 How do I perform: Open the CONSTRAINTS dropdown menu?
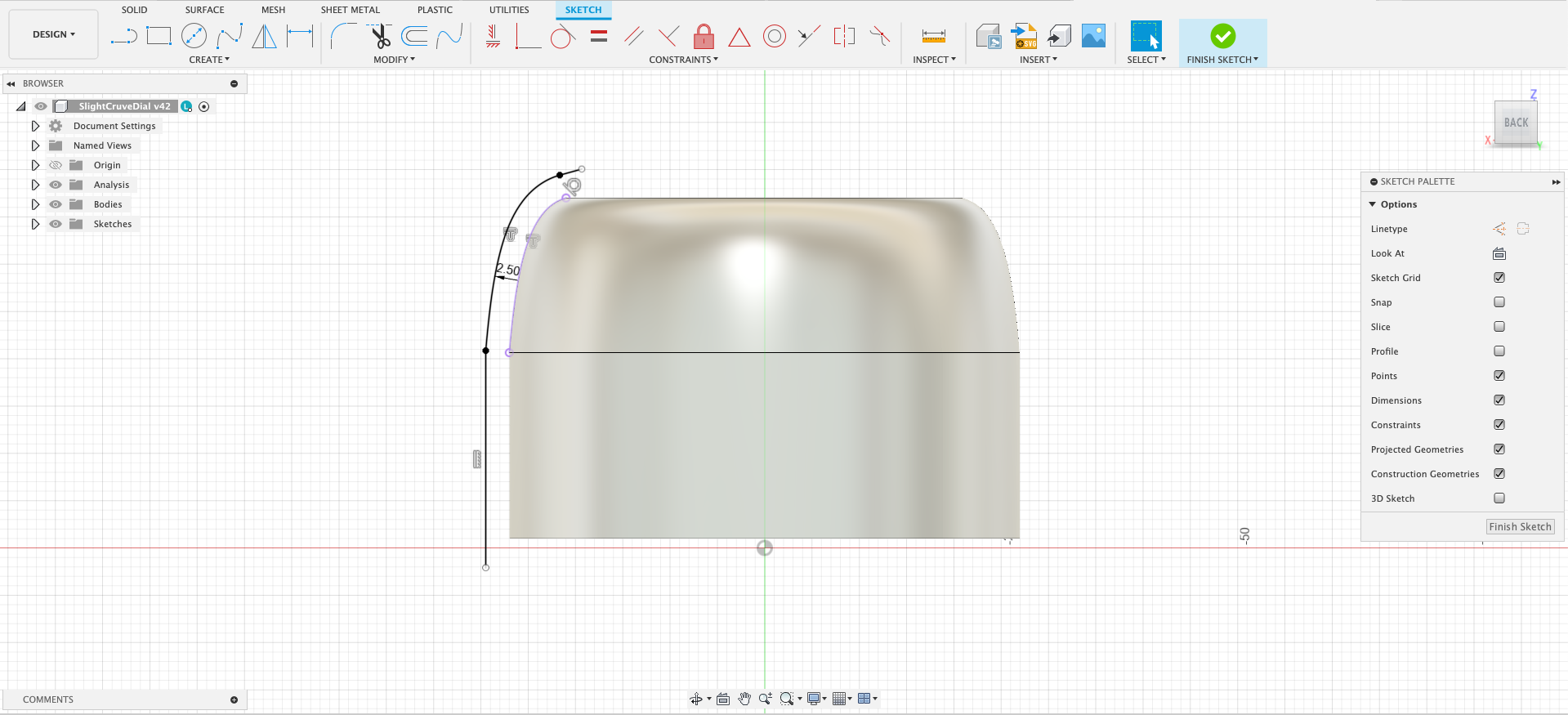(x=683, y=60)
